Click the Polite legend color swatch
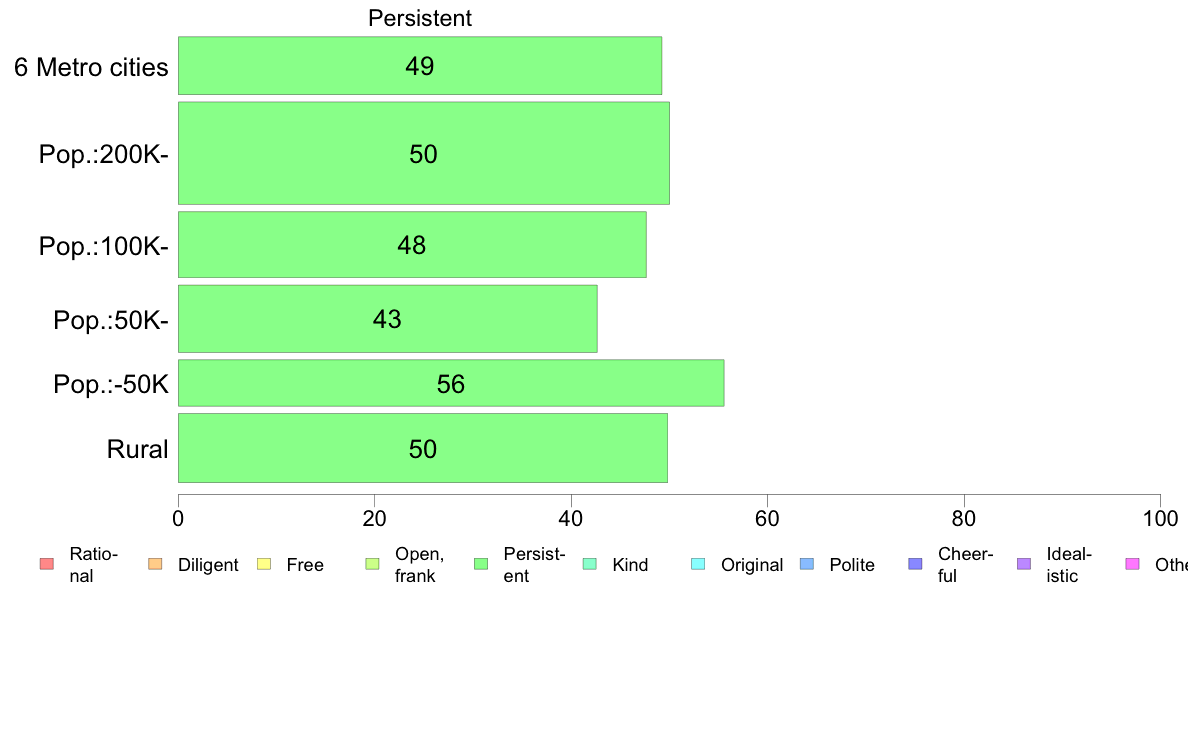Screen dimensions: 1188x736 807,564
